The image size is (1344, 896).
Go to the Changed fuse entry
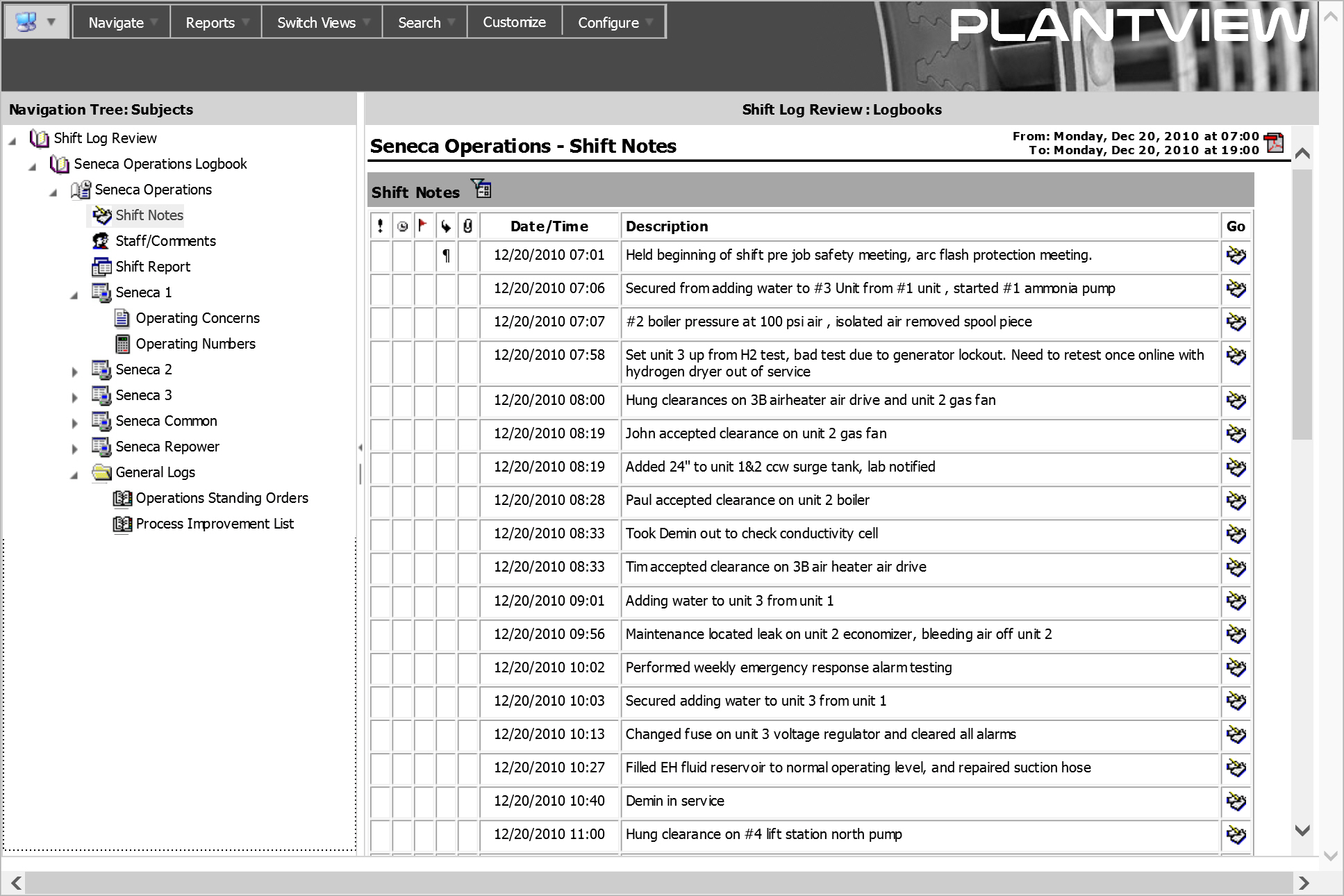1236,734
